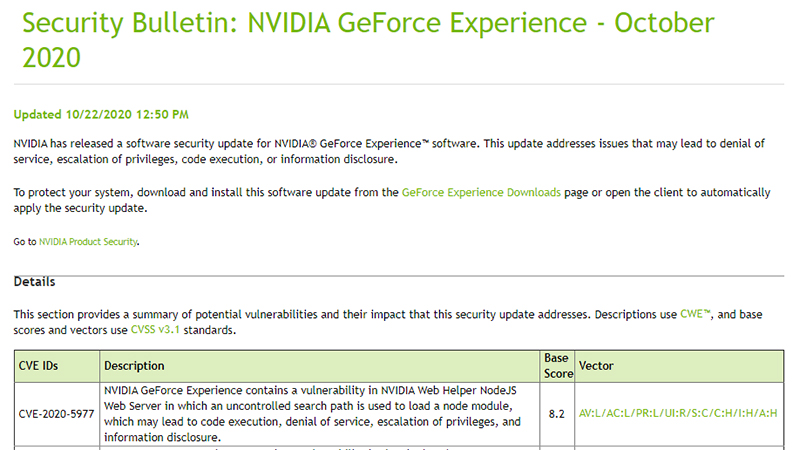Open the GeForce Experience Downloads link

(x=481, y=192)
